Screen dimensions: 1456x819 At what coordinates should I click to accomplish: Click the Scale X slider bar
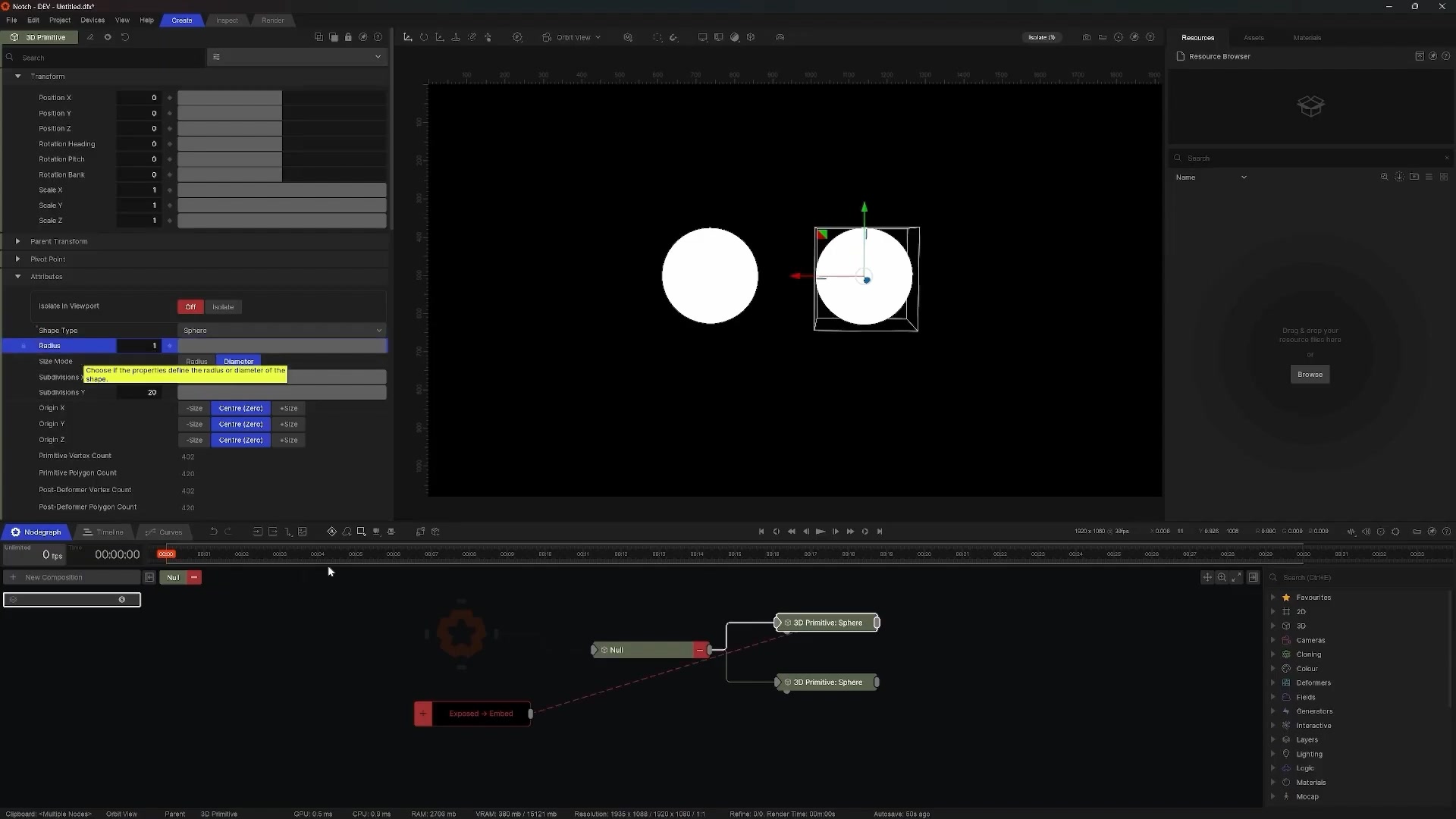point(282,190)
